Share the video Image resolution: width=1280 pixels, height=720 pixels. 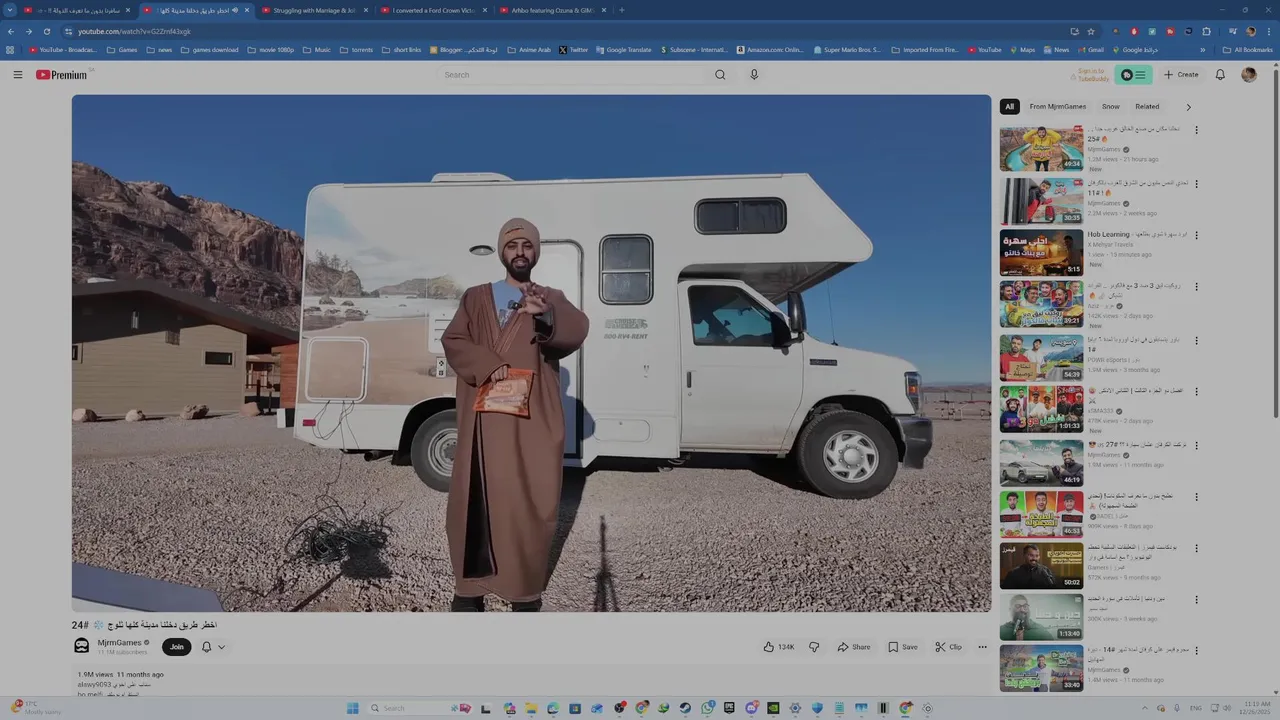coord(854,647)
